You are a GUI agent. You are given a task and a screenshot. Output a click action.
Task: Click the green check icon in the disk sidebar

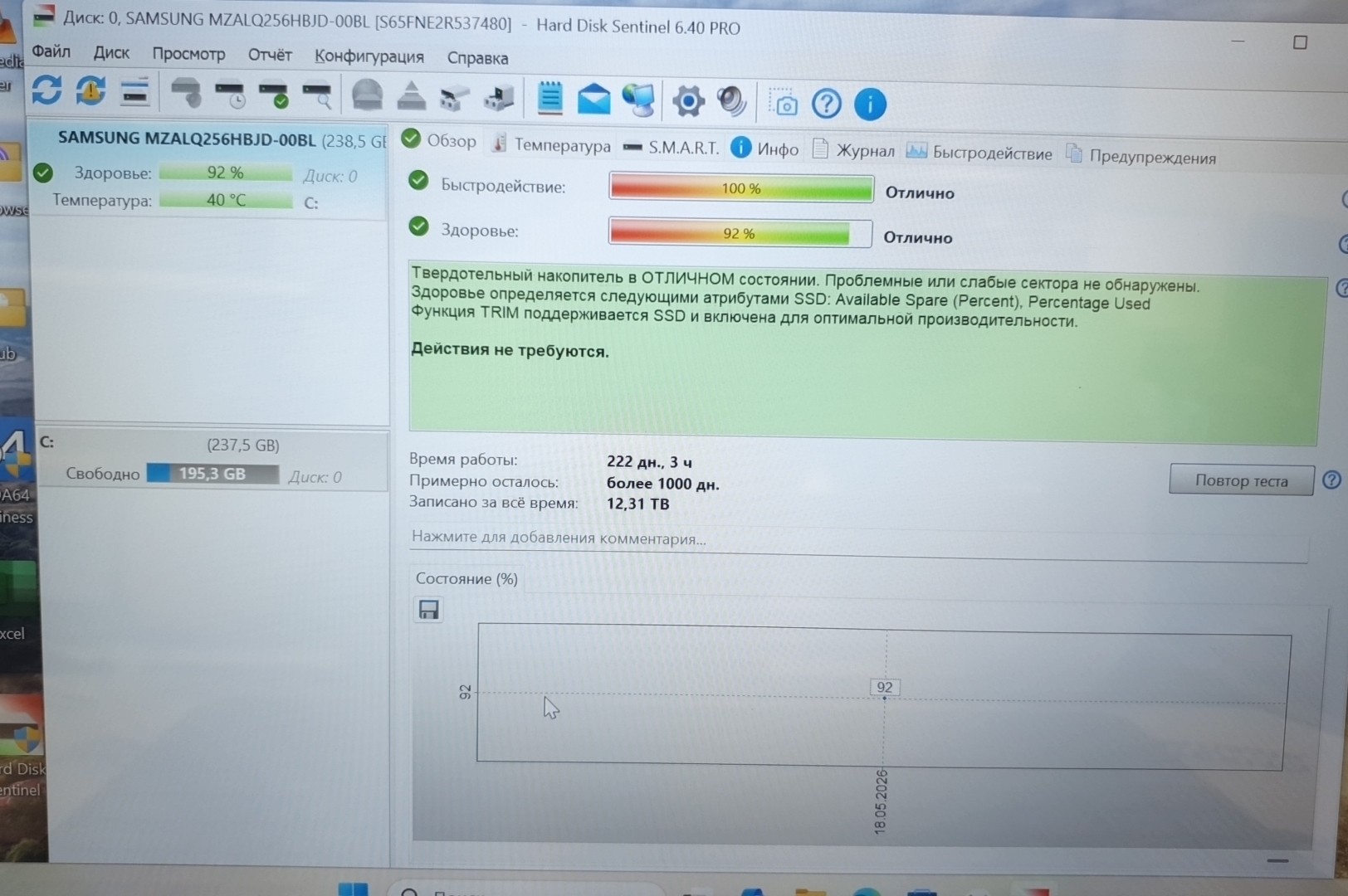click(x=43, y=172)
